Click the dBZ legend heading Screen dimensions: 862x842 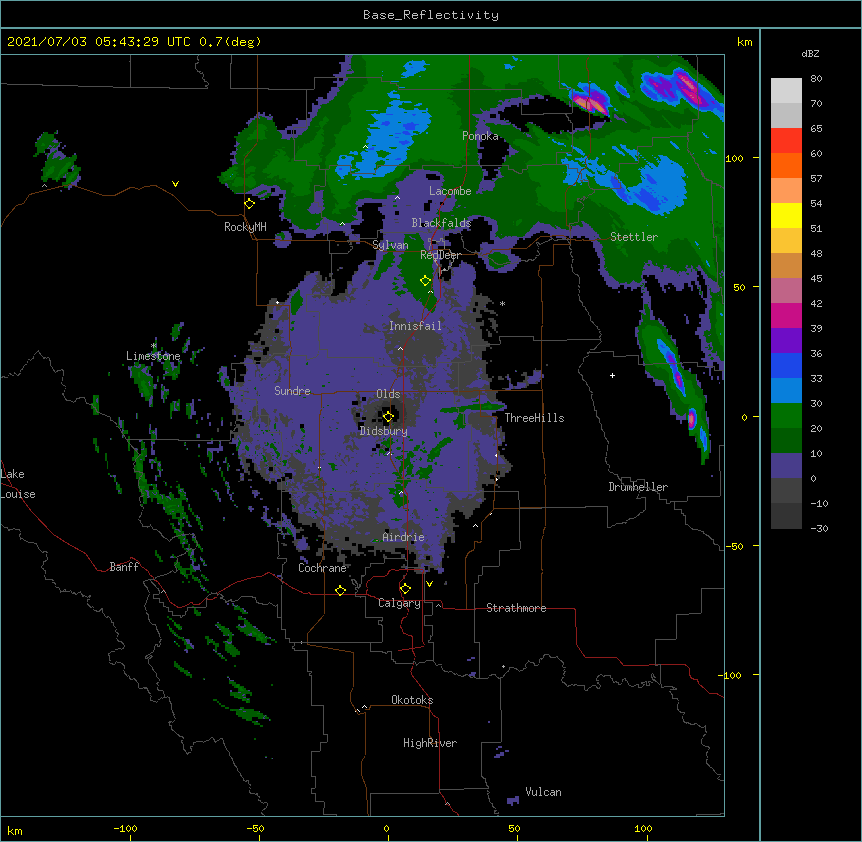810,53
